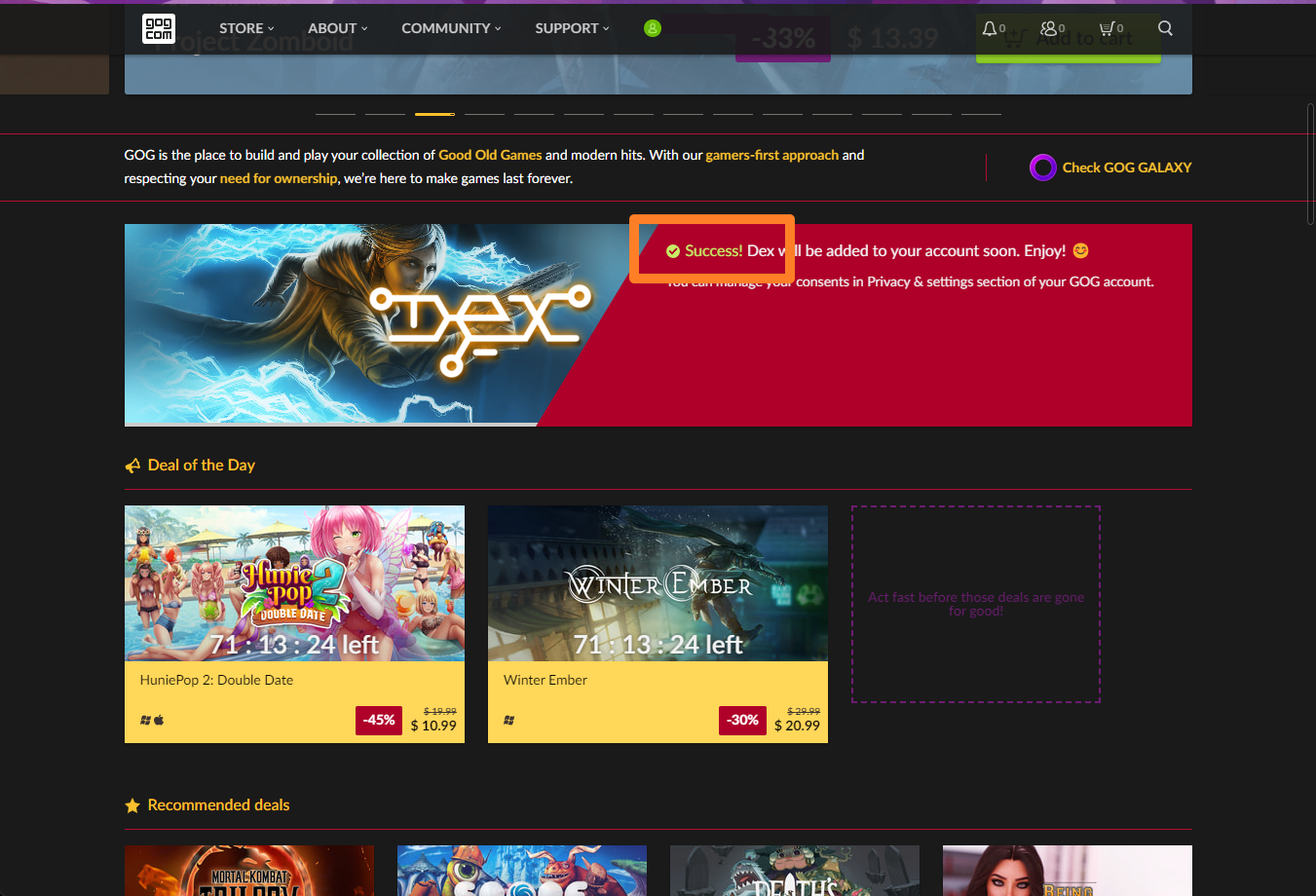The height and width of the screenshot is (896, 1316).
Task: Click the search magnifier icon
Action: click(x=1165, y=28)
